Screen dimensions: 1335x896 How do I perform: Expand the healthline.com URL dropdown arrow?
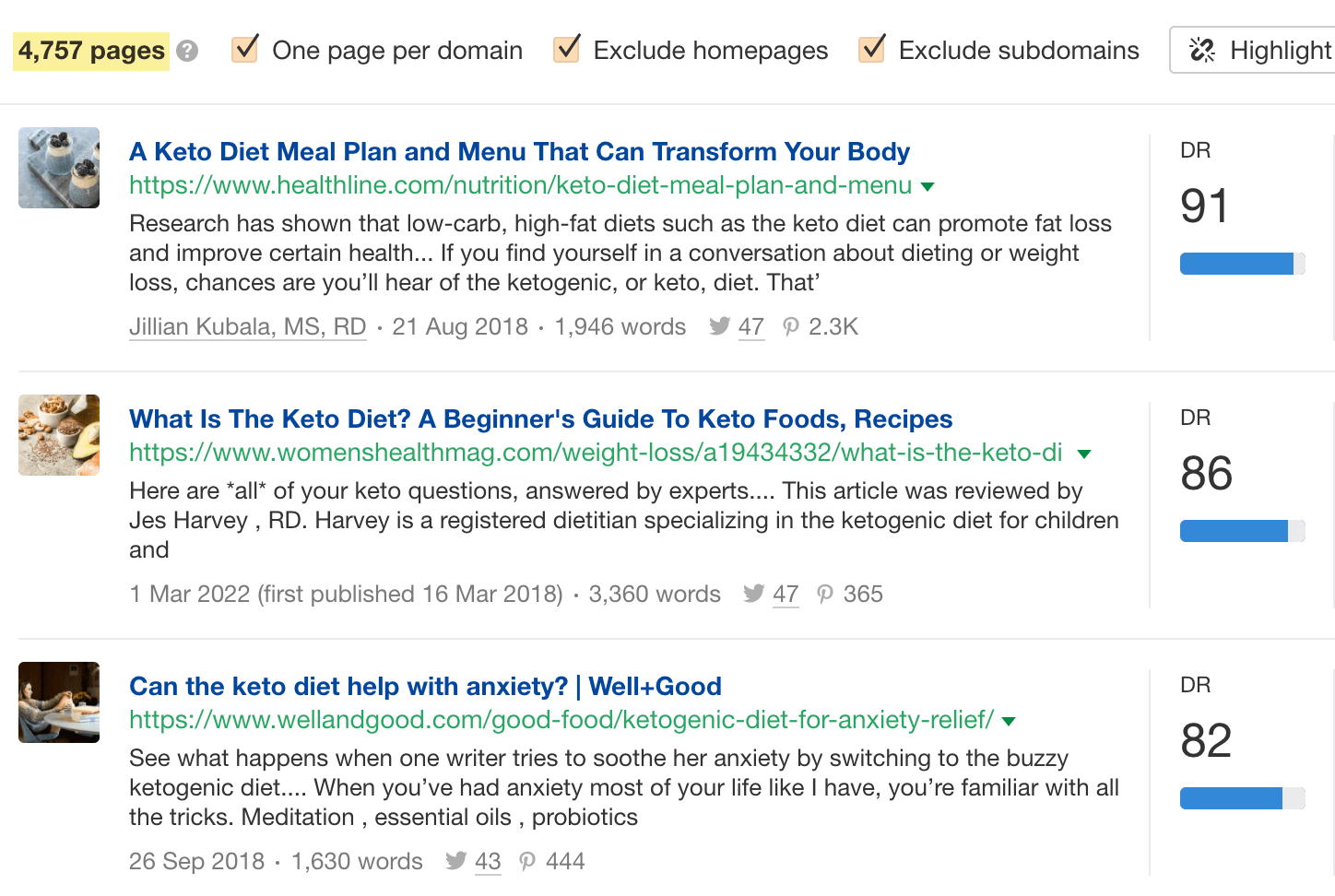tap(927, 187)
